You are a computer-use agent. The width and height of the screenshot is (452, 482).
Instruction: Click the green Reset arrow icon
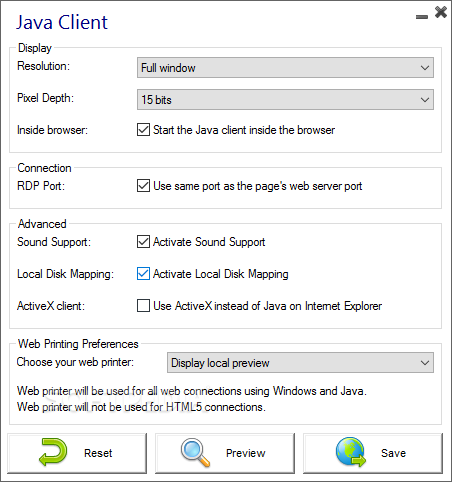(x=53, y=452)
